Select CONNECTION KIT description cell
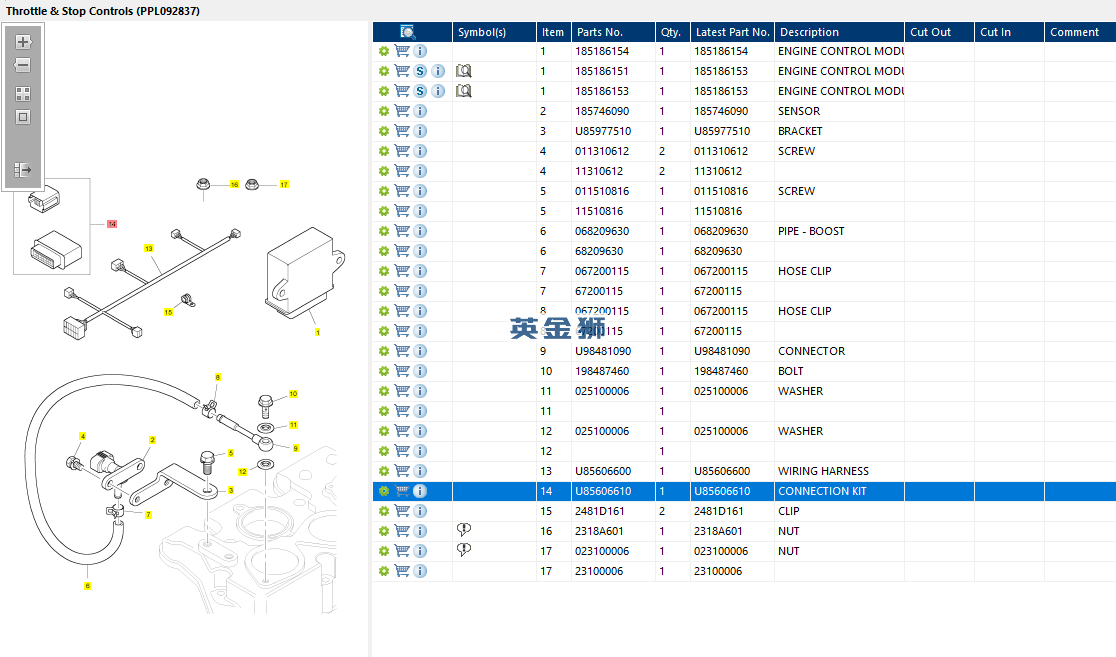 coord(839,491)
